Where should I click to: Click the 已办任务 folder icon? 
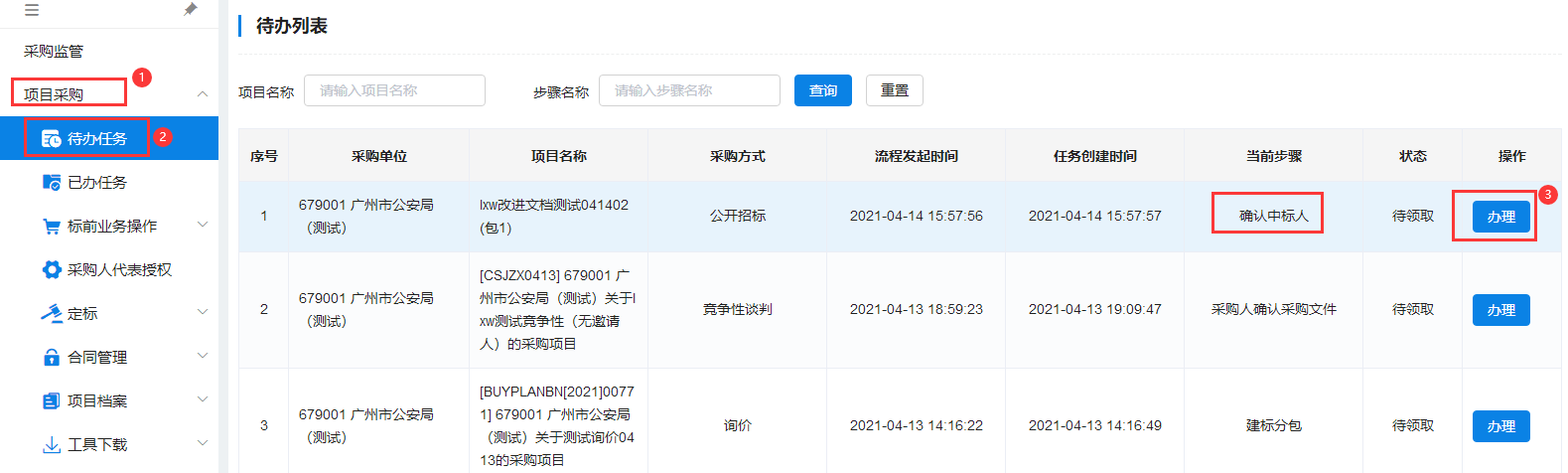click(52, 182)
